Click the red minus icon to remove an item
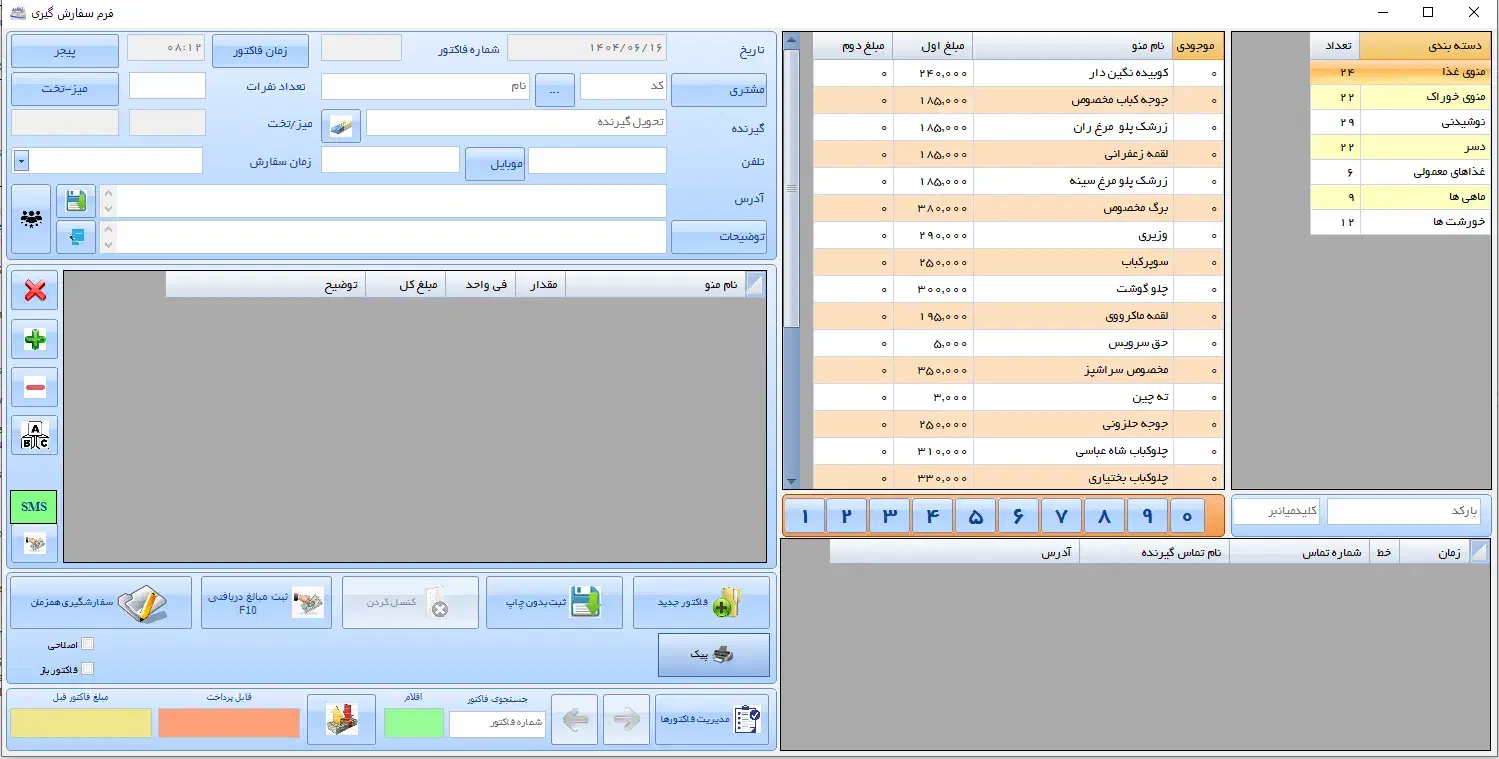Viewport: 1499px width, 759px height. pyautogui.click(x=34, y=386)
